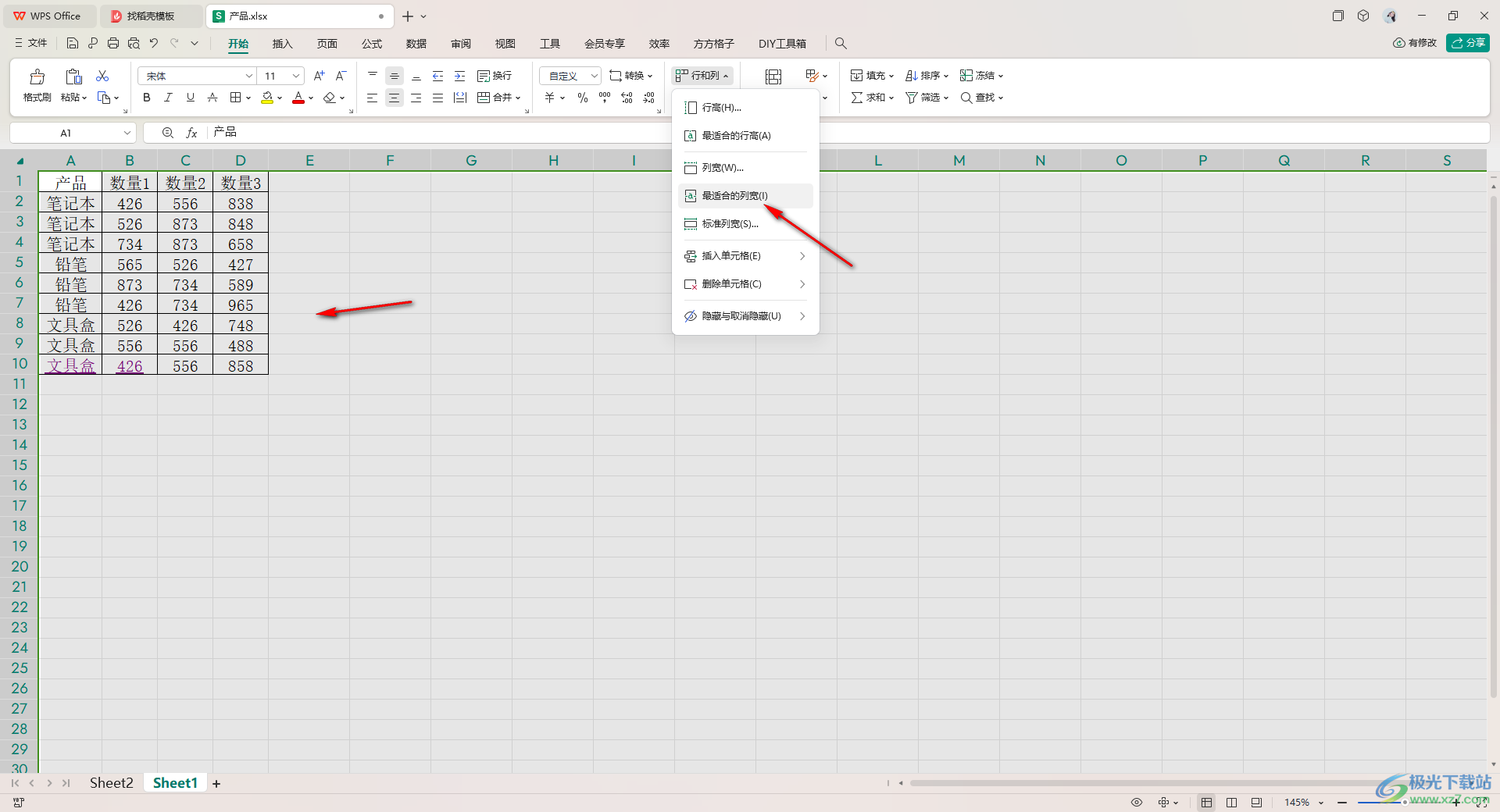Switch to the 插入 ribbon tab
Viewport: 1500px width, 812px height.
coord(282,44)
